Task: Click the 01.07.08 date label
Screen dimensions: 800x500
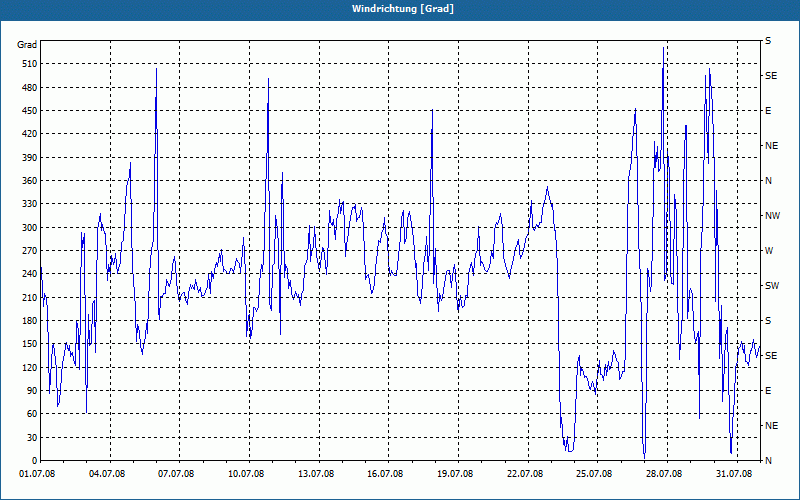Action: 37,474
